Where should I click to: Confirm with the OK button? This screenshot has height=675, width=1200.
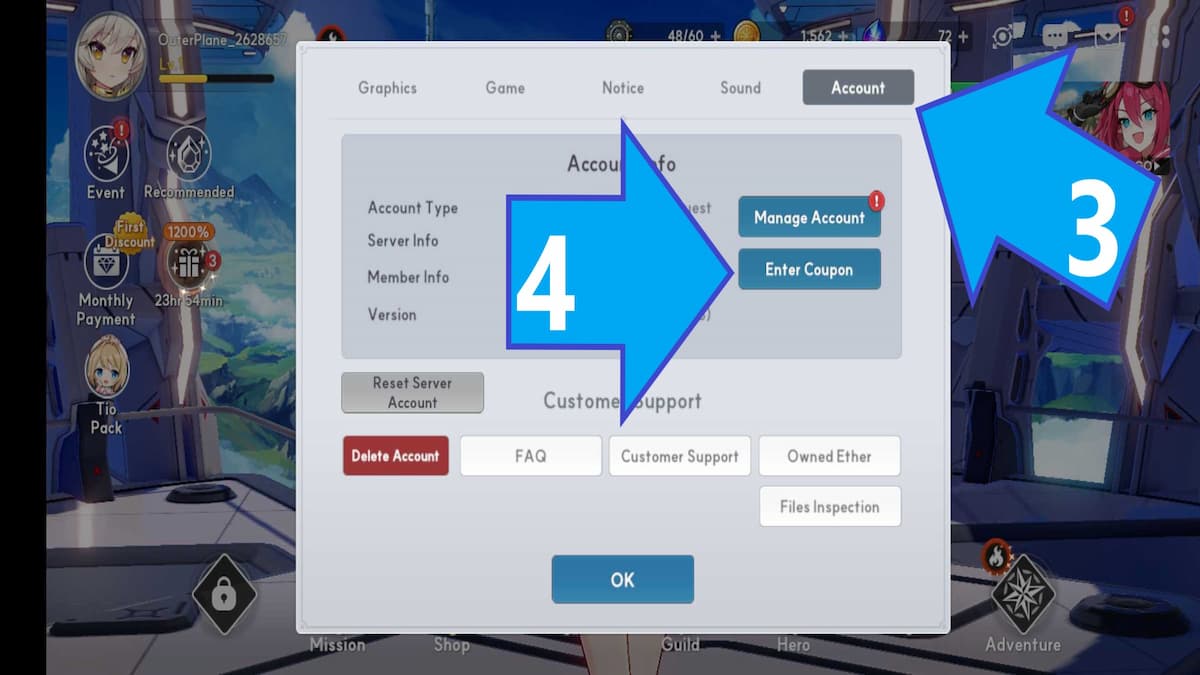click(x=622, y=580)
